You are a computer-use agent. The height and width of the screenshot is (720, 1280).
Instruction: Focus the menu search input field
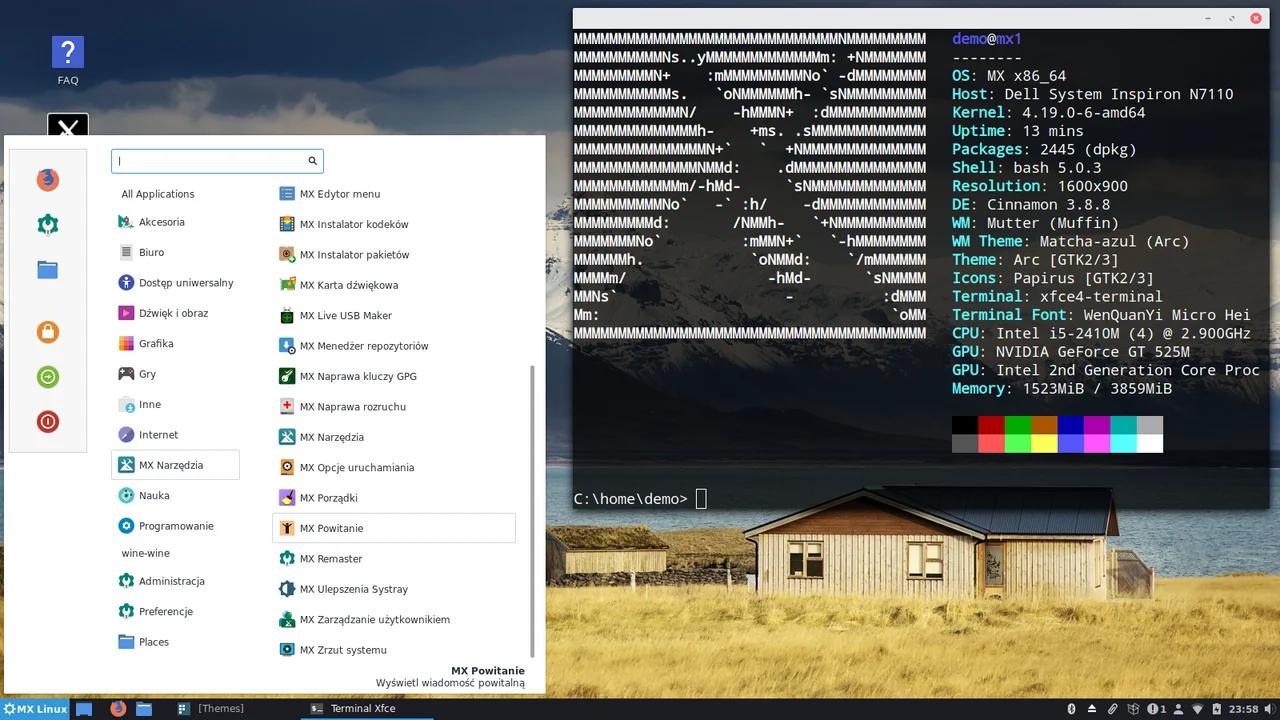click(x=217, y=161)
